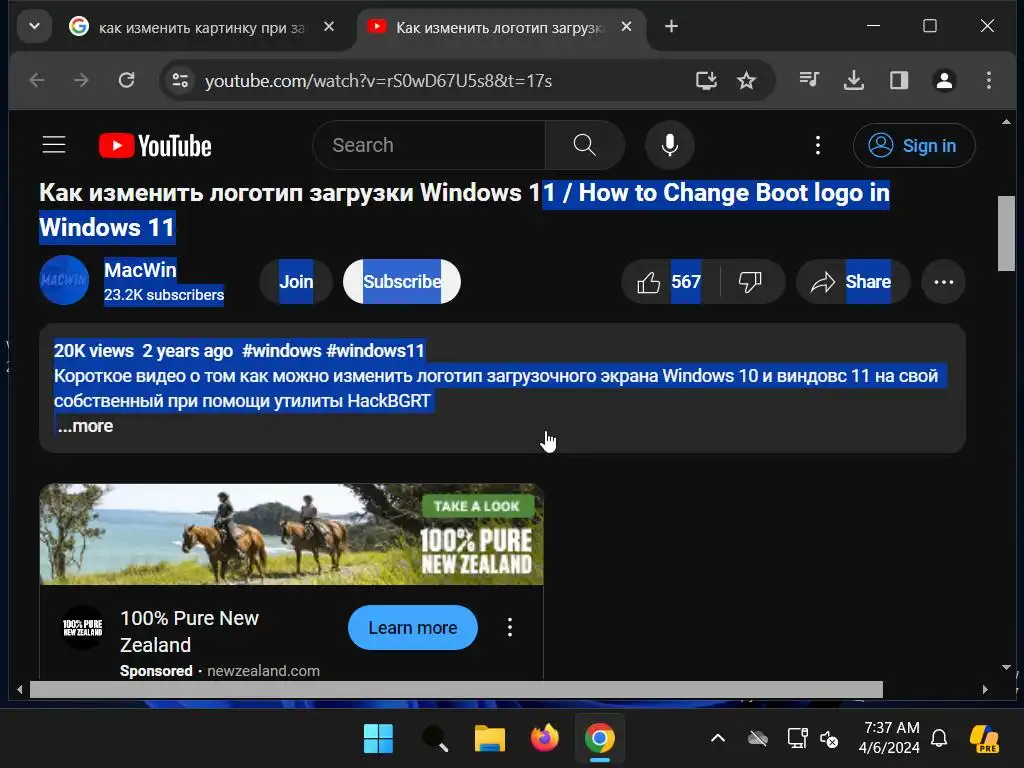Open notifications bell
Screen dimensions: 1024x768
[939, 739]
